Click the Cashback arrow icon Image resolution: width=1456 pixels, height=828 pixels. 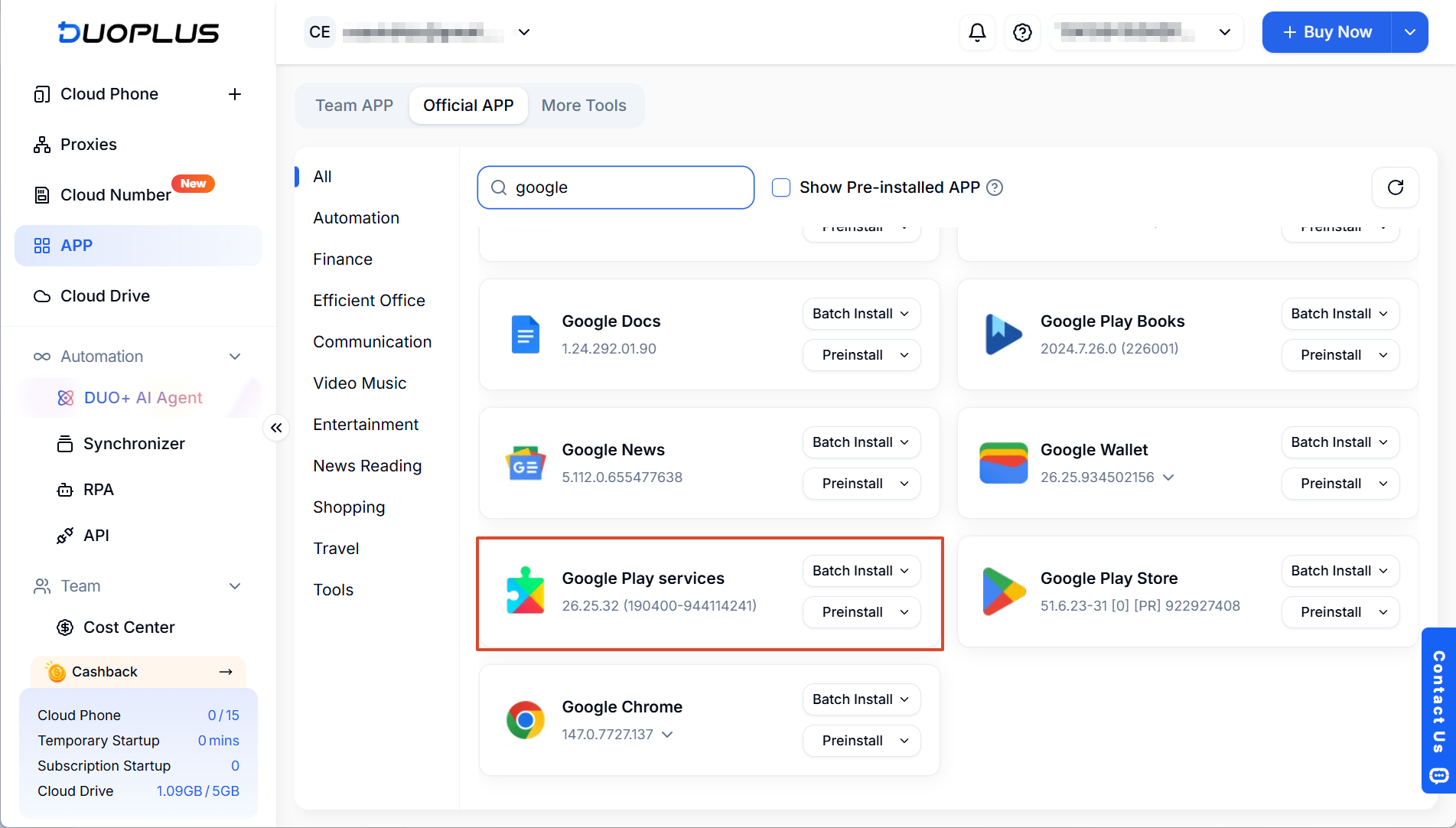coord(226,672)
